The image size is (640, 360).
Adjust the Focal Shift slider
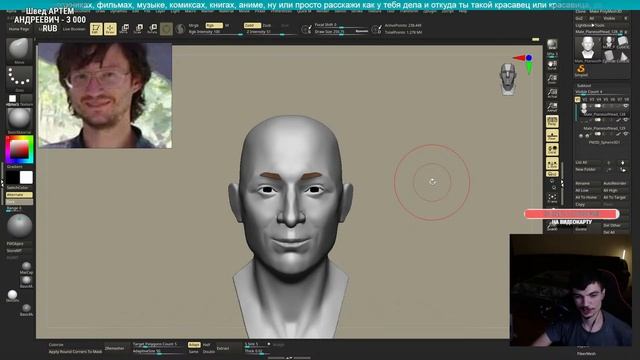(x=341, y=25)
